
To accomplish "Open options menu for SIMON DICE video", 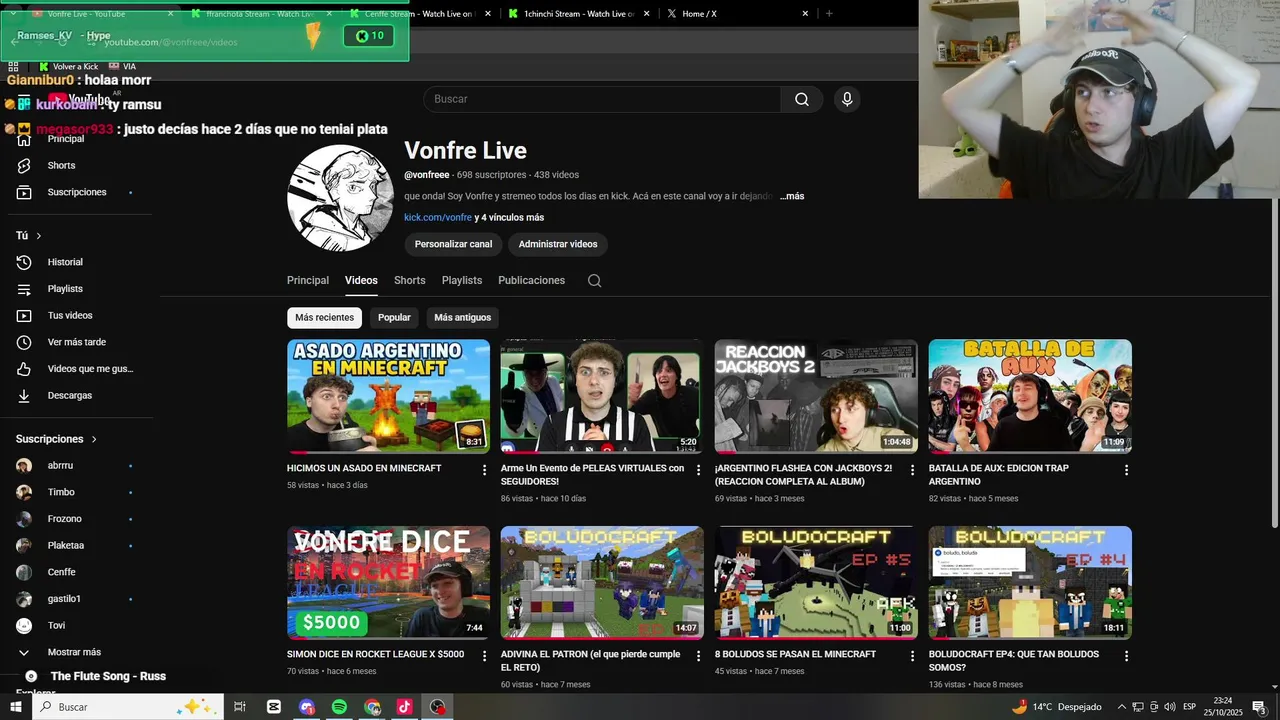I will coord(485,656).
